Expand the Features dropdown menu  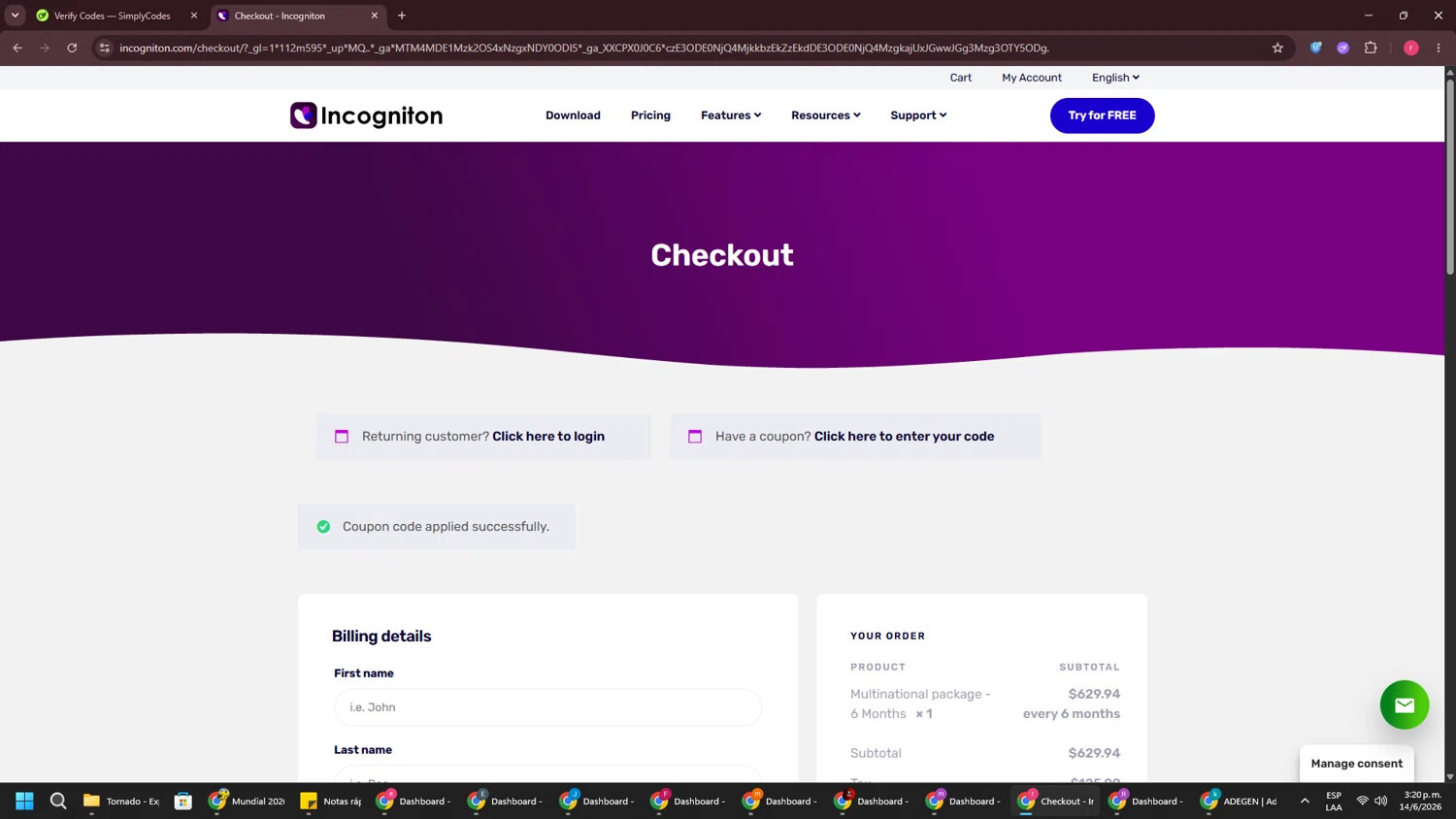coord(731,115)
